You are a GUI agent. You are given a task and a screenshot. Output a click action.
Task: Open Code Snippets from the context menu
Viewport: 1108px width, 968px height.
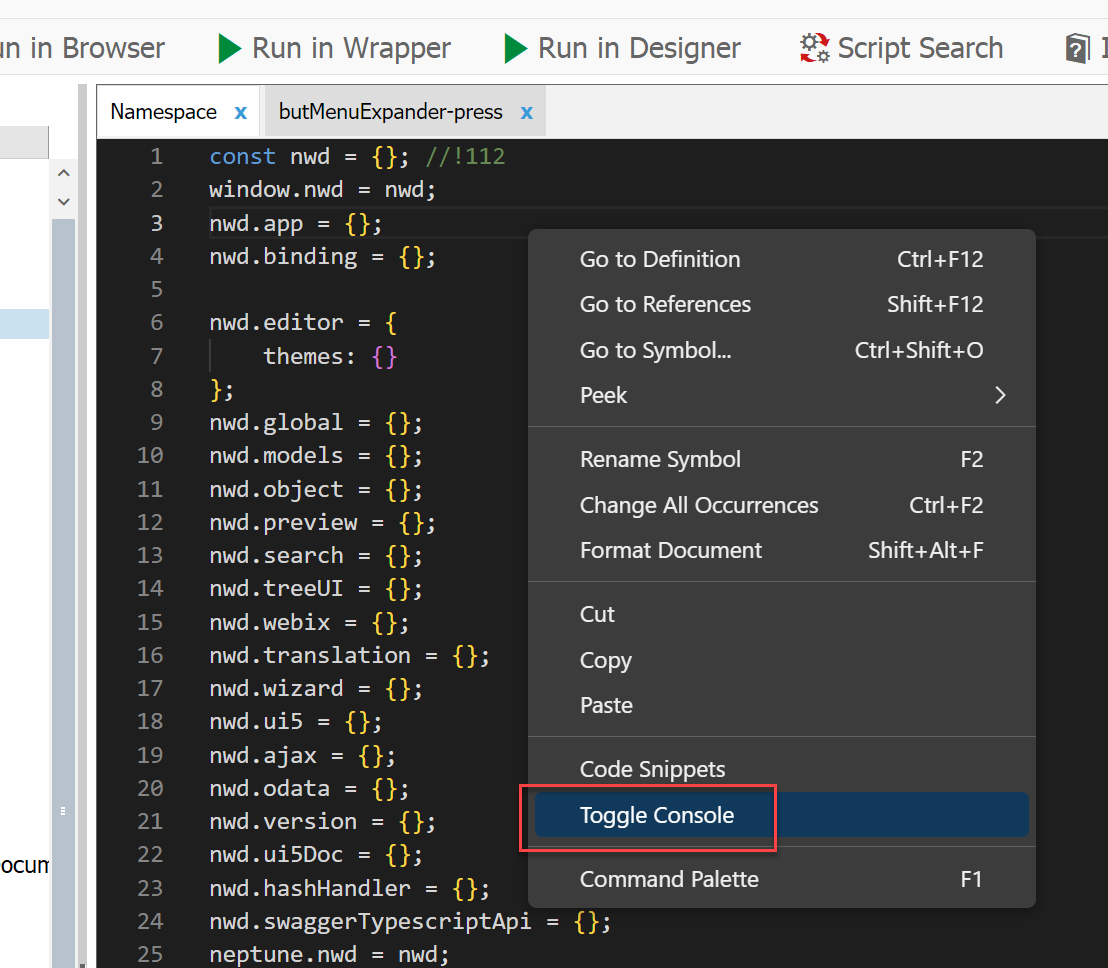(x=782, y=769)
